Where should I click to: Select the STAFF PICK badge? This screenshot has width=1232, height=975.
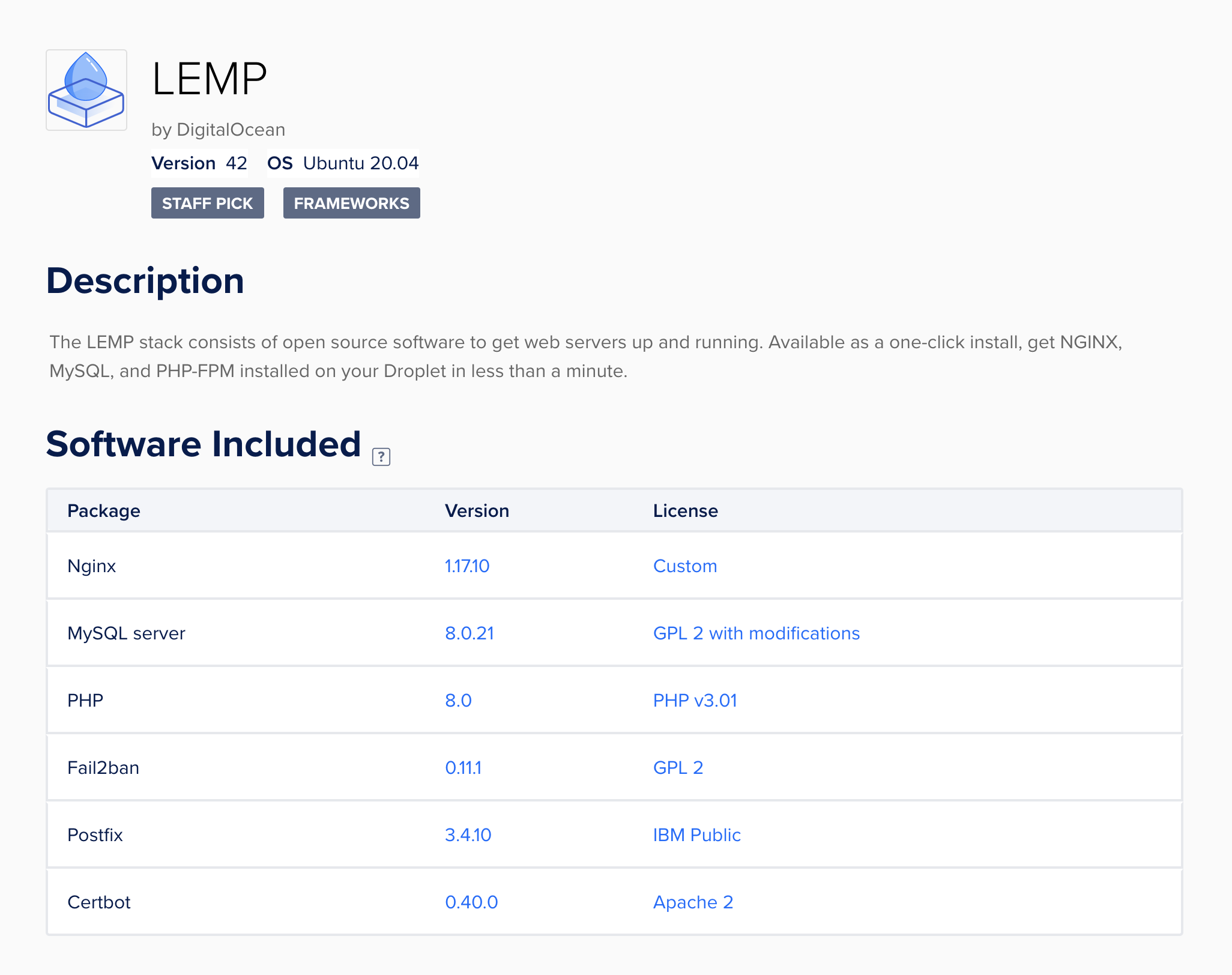pos(207,203)
